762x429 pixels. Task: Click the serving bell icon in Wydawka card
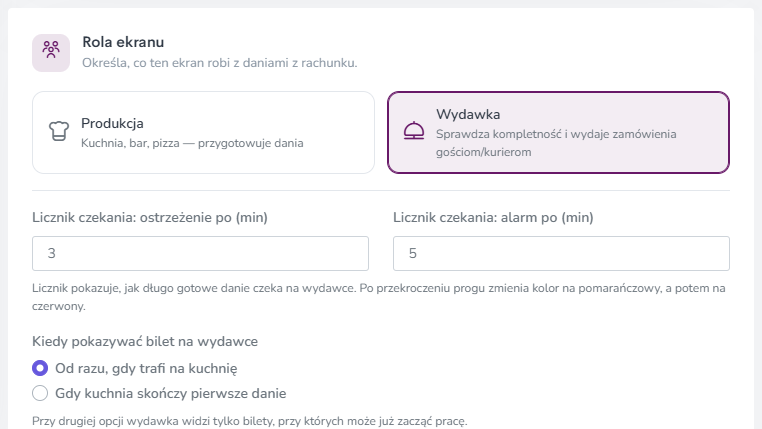click(414, 131)
